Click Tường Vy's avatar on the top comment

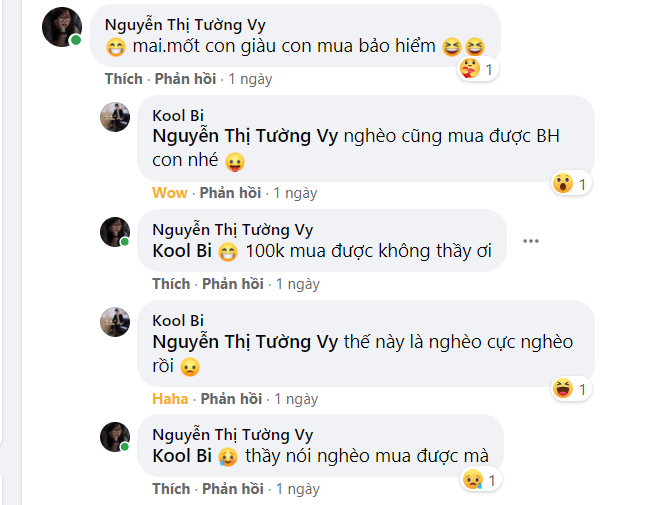[62, 26]
